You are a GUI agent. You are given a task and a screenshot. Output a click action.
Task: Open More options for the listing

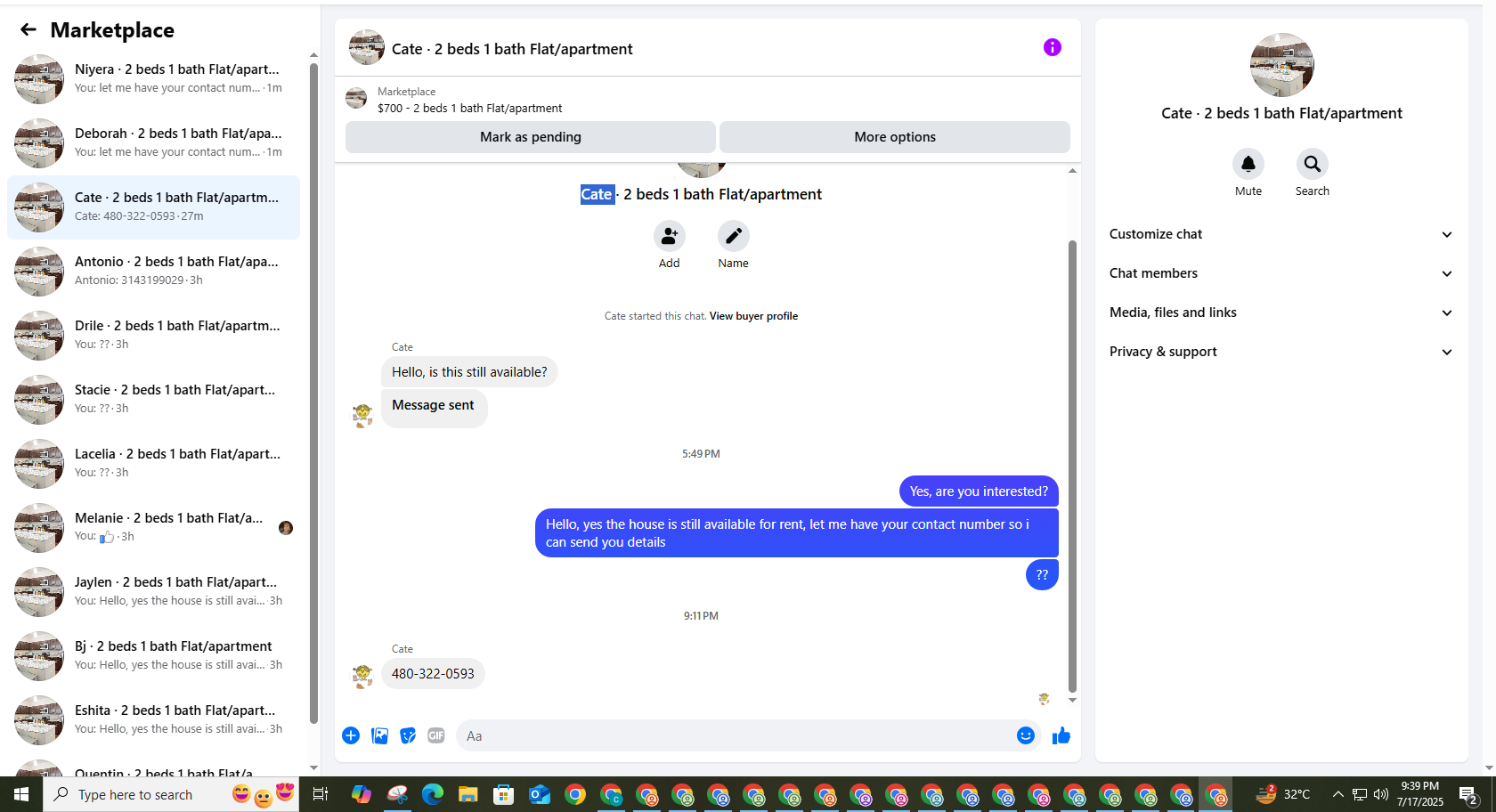[895, 137]
